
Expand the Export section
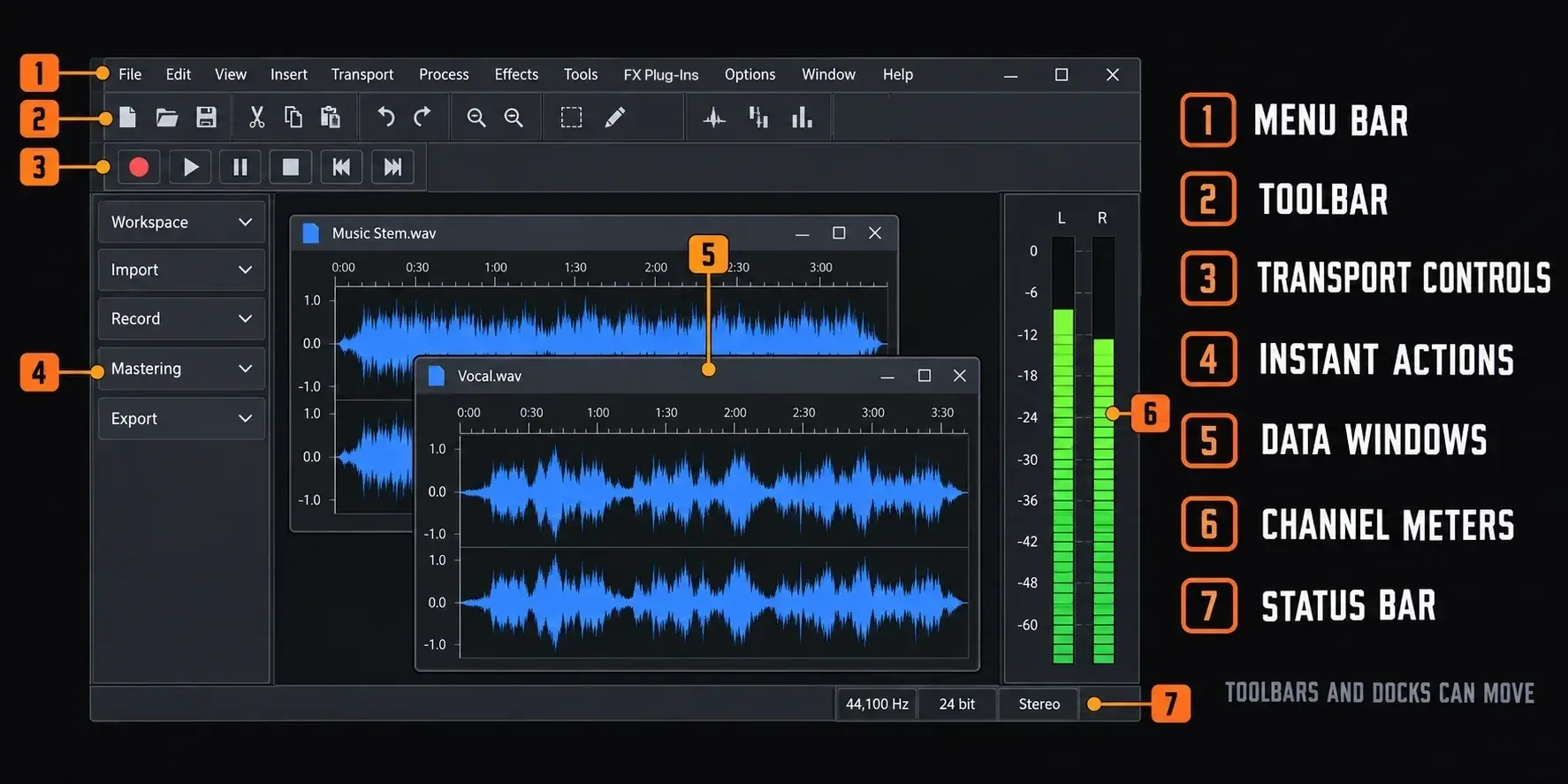[x=181, y=418]
